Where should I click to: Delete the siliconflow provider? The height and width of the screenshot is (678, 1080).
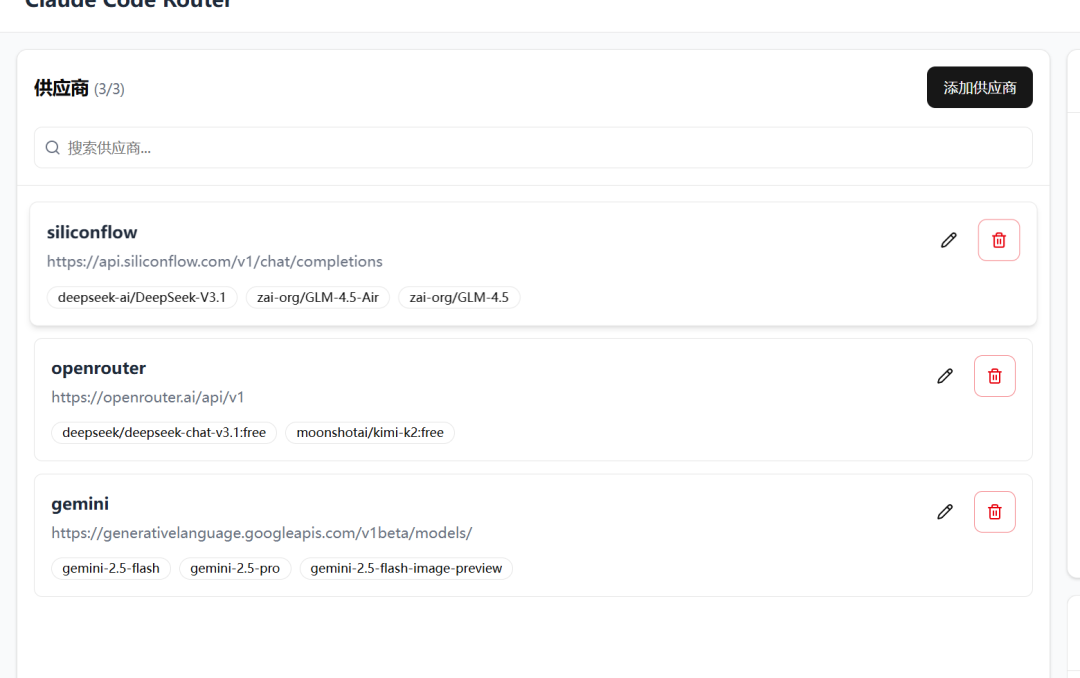coord(999,240)
